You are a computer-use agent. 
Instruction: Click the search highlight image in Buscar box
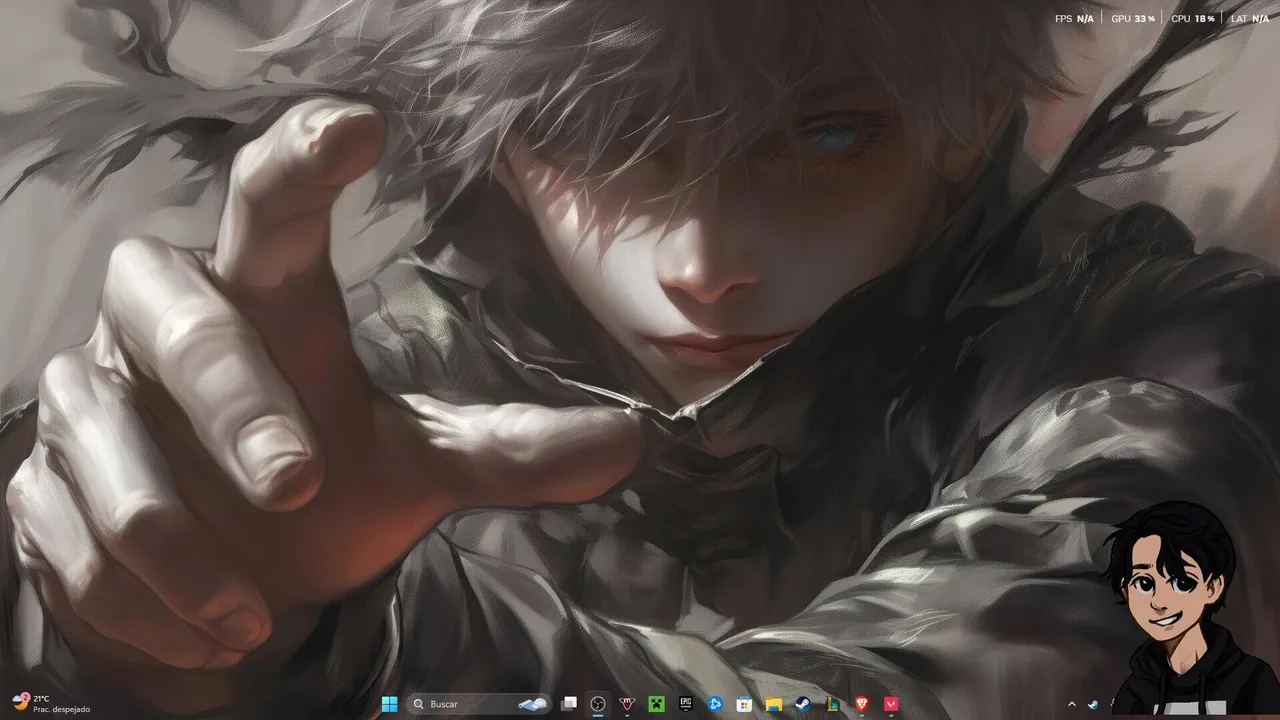point(533,704)
